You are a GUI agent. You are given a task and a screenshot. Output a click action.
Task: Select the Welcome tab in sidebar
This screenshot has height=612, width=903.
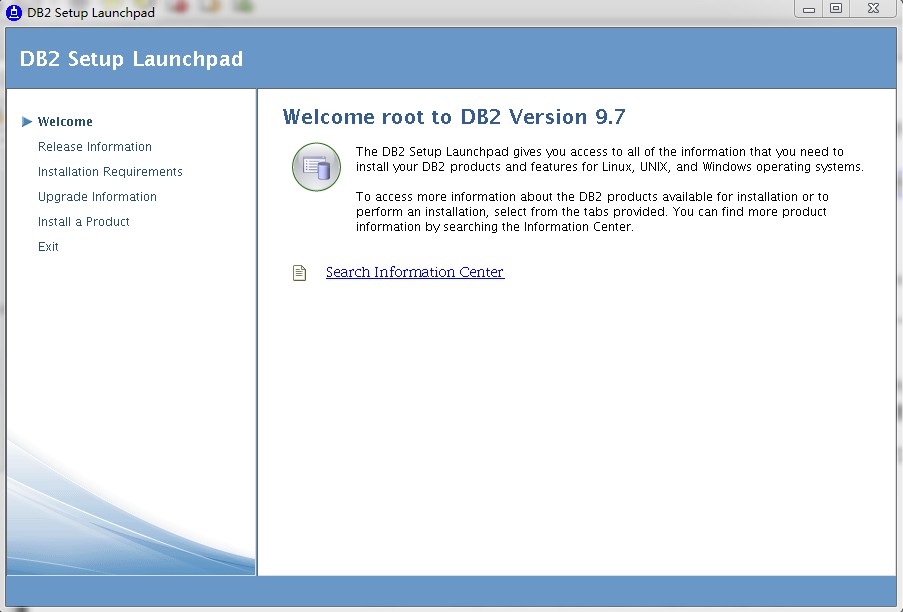click(x=65, y=121)
